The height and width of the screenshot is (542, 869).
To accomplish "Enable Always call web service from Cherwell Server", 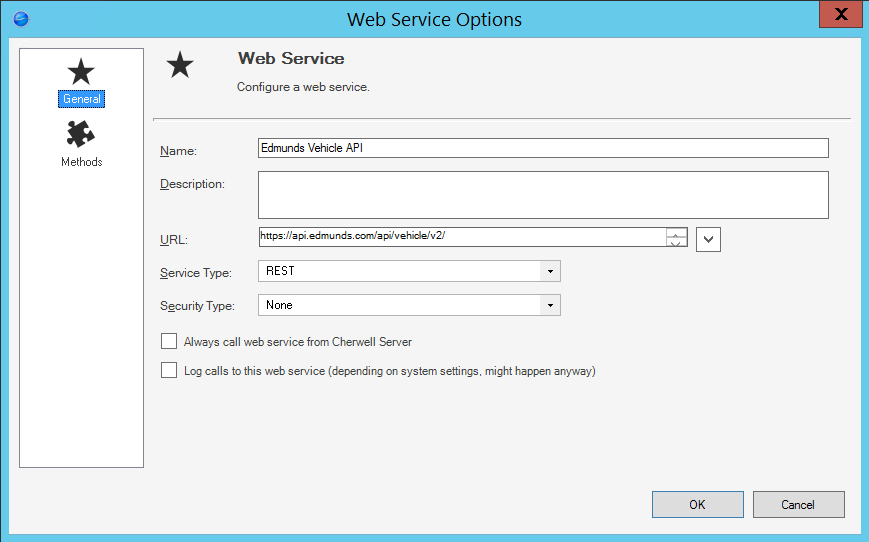I will (169, 341).
